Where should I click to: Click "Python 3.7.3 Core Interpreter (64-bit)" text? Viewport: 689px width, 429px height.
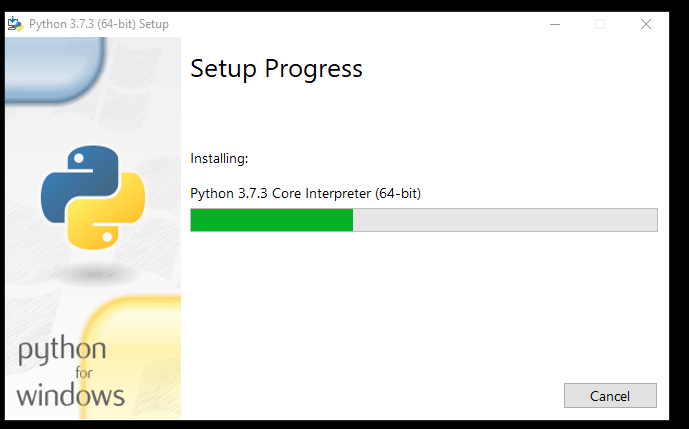(x=305, y=193)
